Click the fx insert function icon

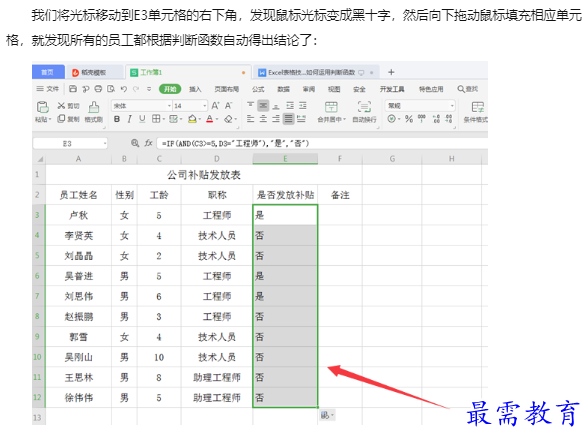coord(148,143)
